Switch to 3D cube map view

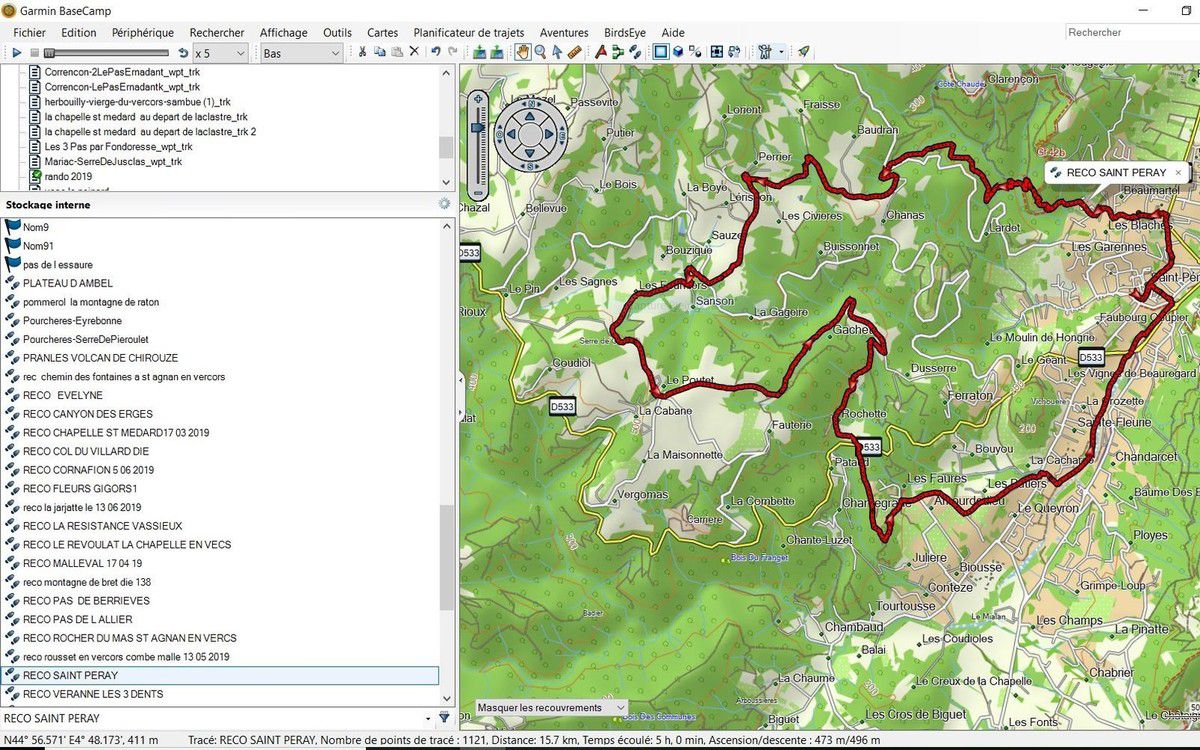(x=678, y=52)
